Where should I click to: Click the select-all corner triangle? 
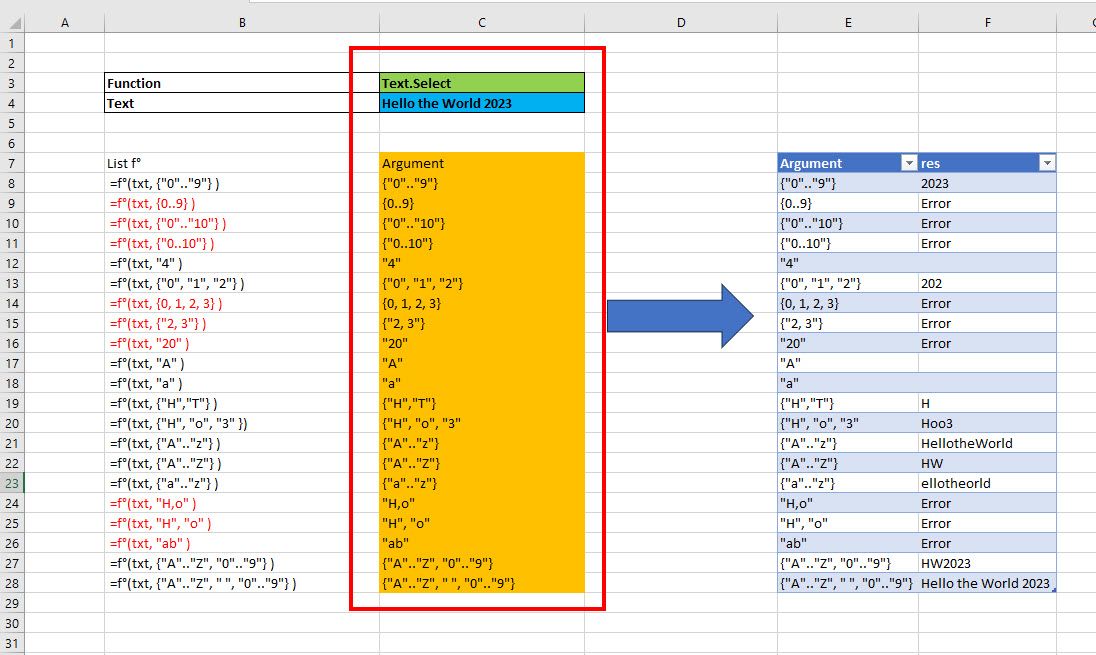pos(14,23)
